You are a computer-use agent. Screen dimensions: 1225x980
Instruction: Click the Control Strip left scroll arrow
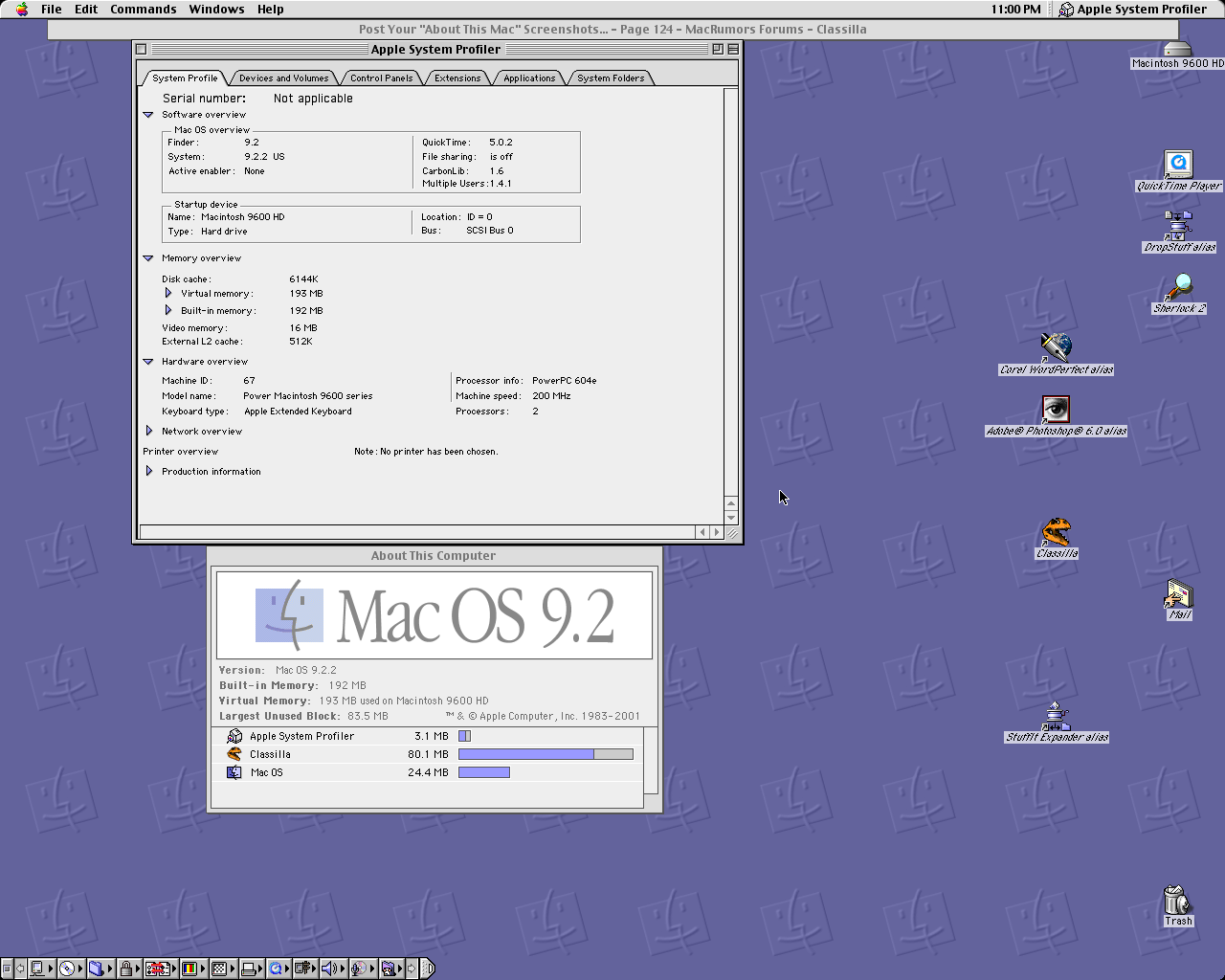click(20, 969)
